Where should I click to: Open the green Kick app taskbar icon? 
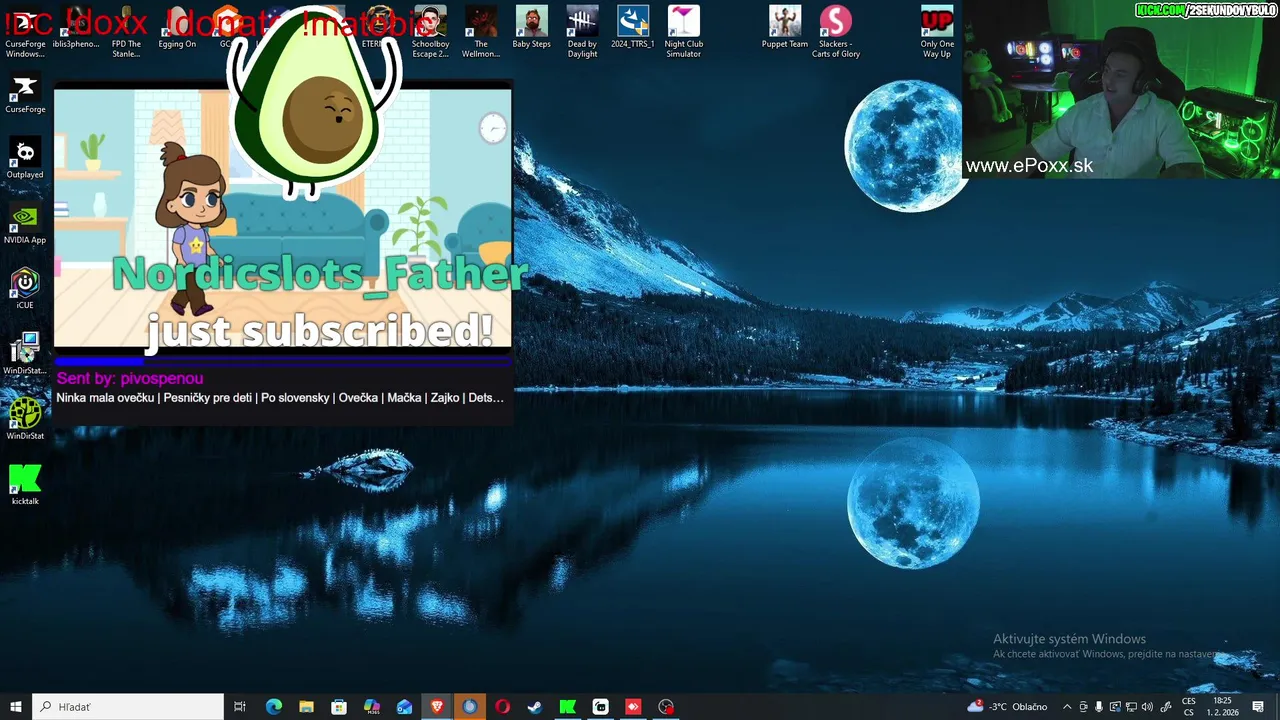pyautogui.click(x=568, y=707)
